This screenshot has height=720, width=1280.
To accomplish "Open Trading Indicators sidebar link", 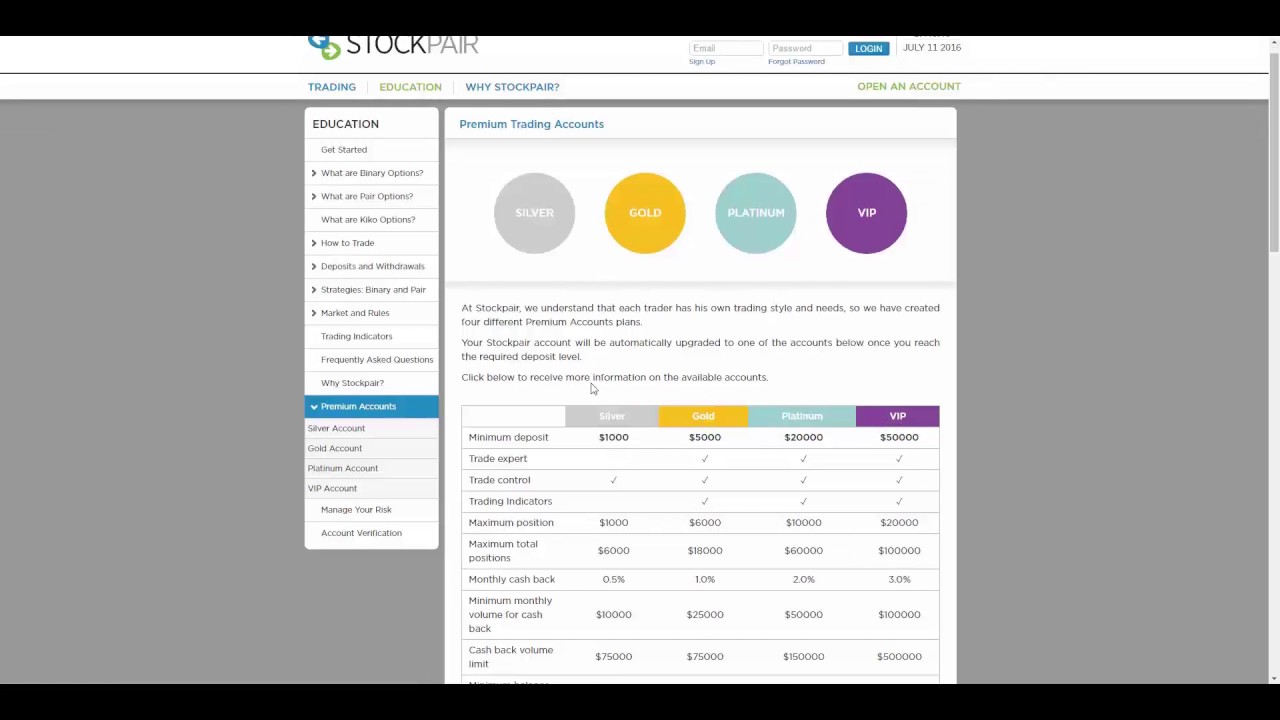I will pos(357,336).
